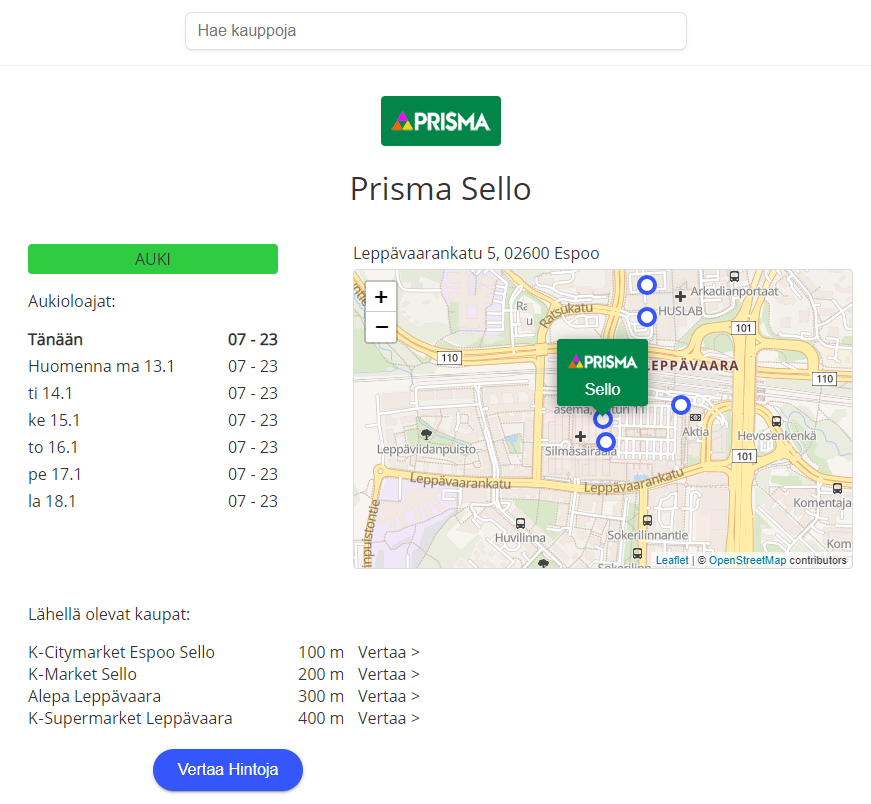Click the Prisma Sello map popup
The width and height of the screenshot is (871, 804).
pos(602,373)
